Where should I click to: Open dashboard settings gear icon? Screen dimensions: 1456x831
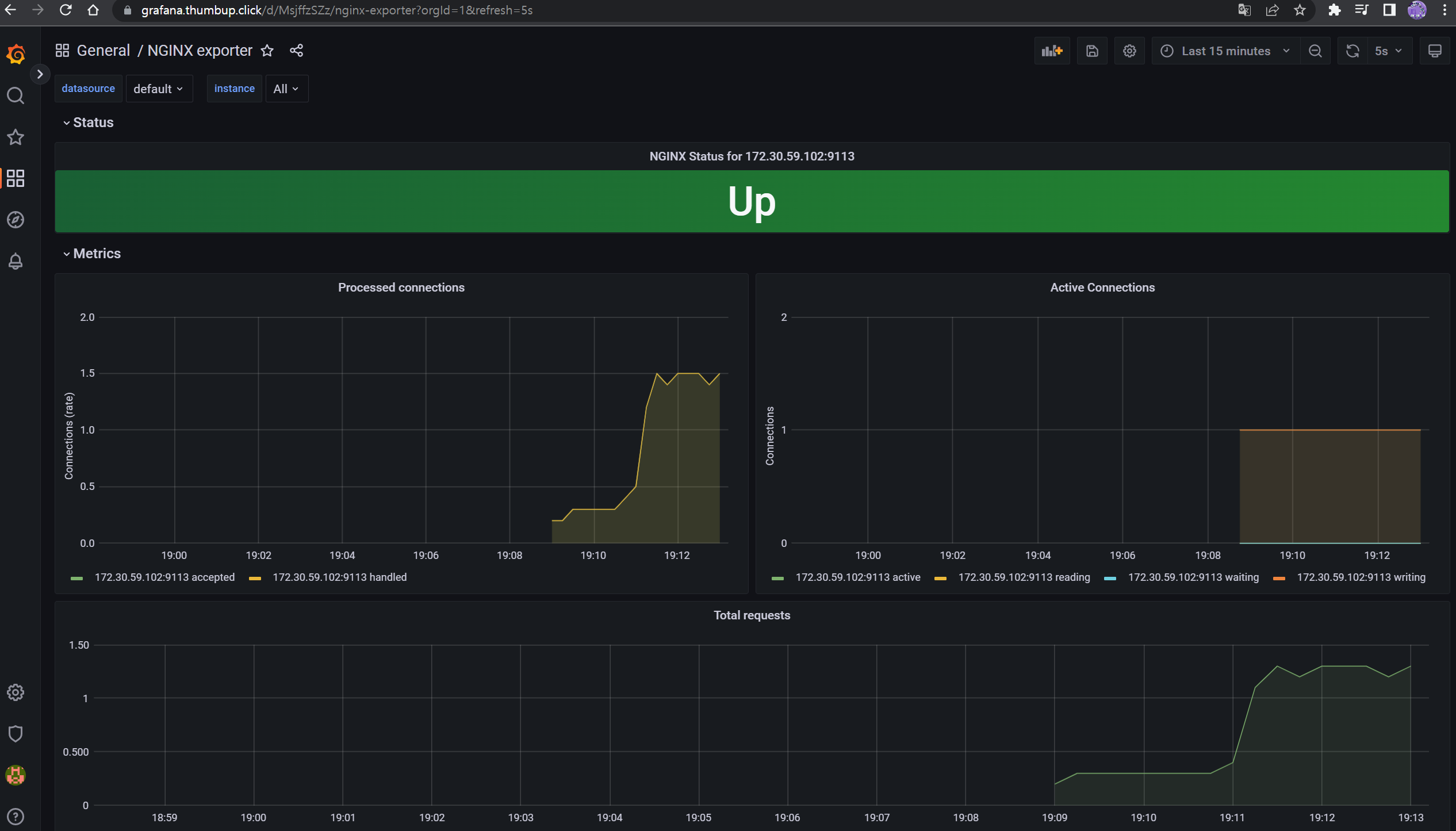click(x=1129, y=51)
